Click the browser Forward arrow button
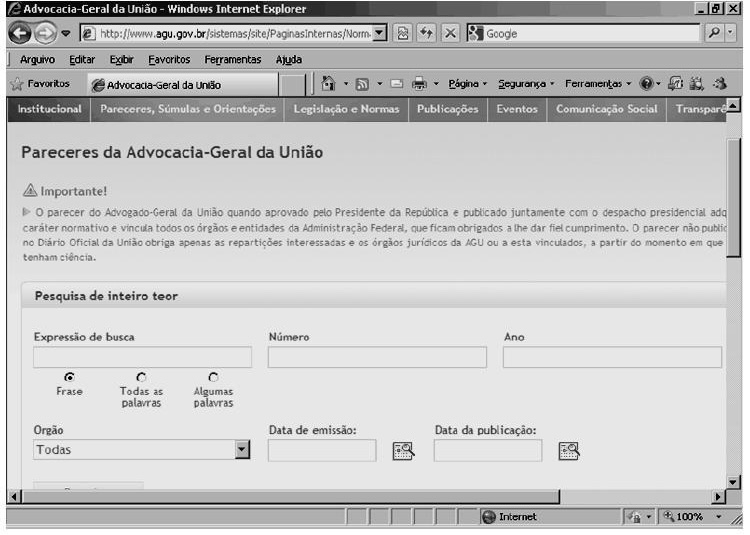 [46, 33]
